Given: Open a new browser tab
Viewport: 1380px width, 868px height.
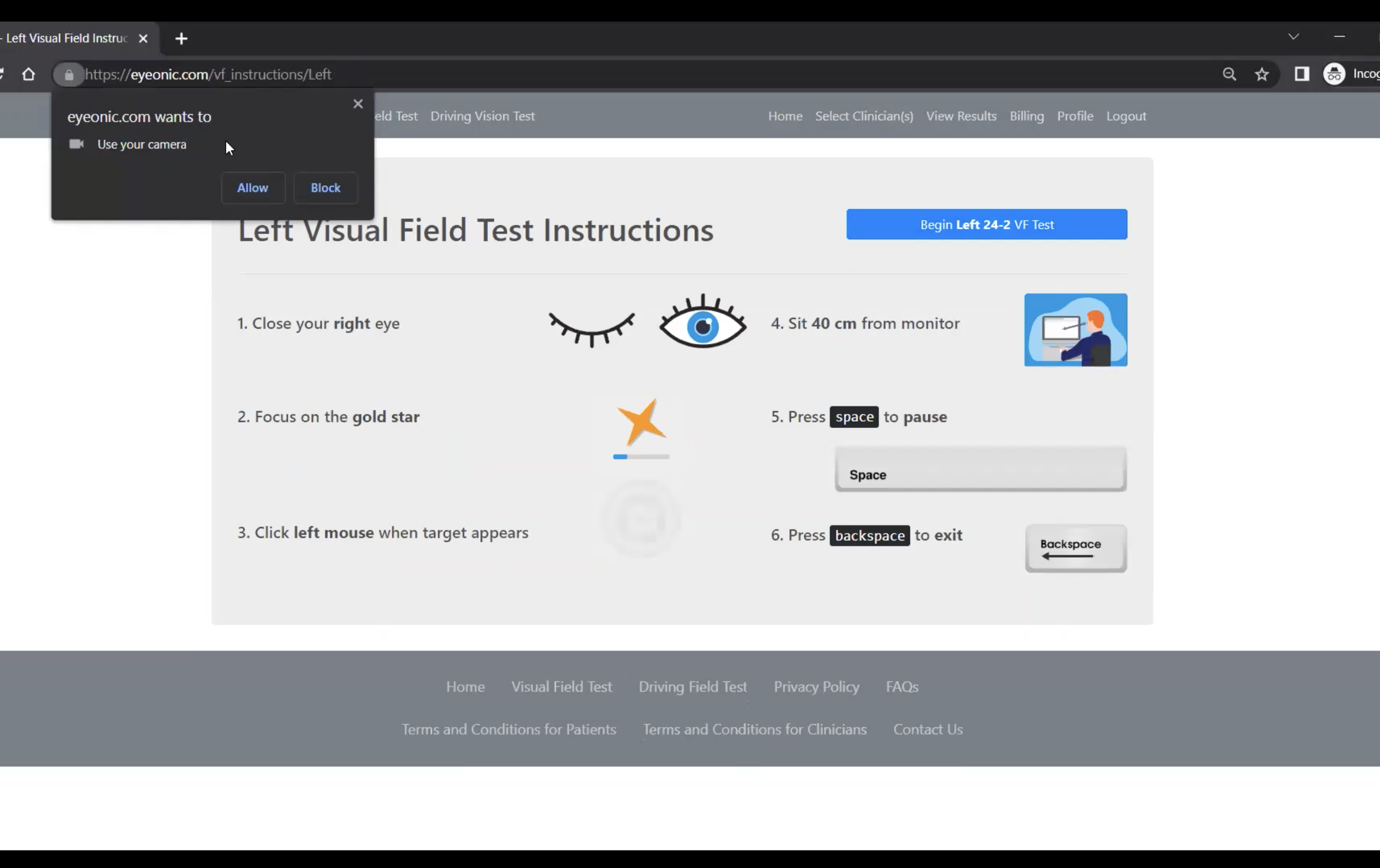Looking at the screenshot, I should (181, 39).
